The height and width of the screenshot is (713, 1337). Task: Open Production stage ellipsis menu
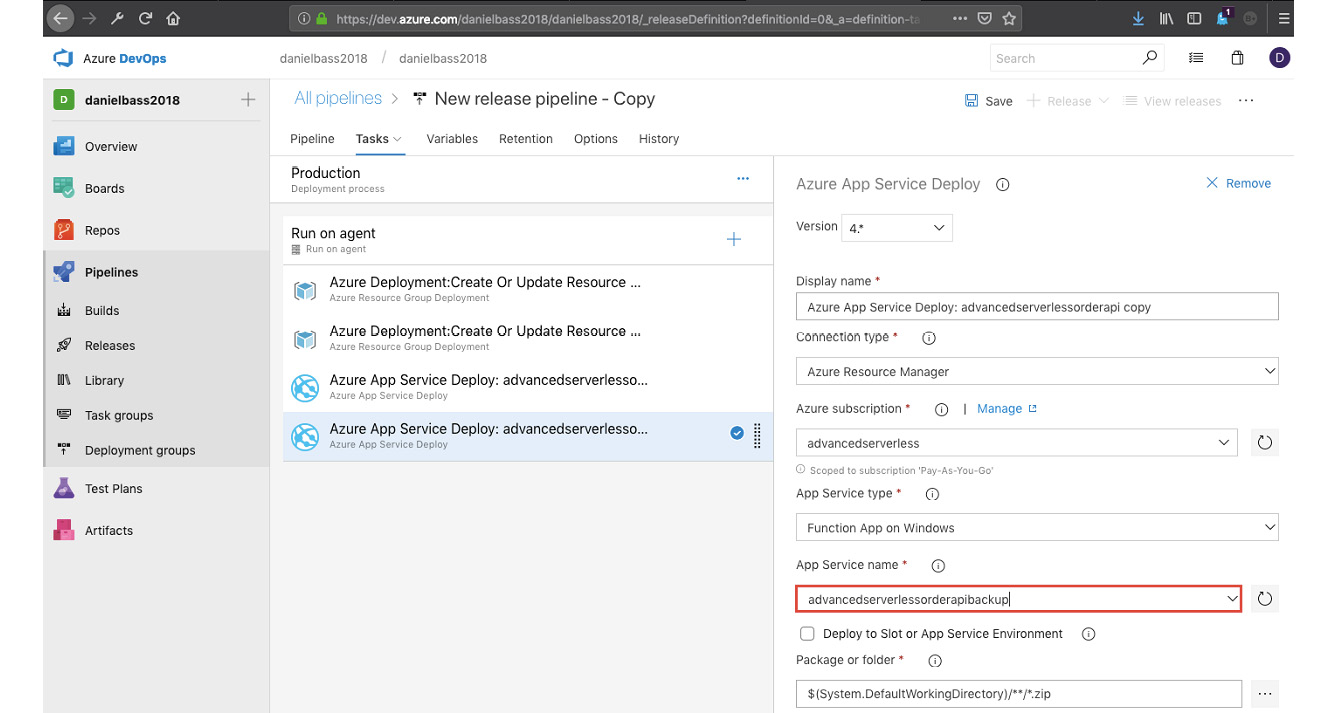(x=743, y=179)
